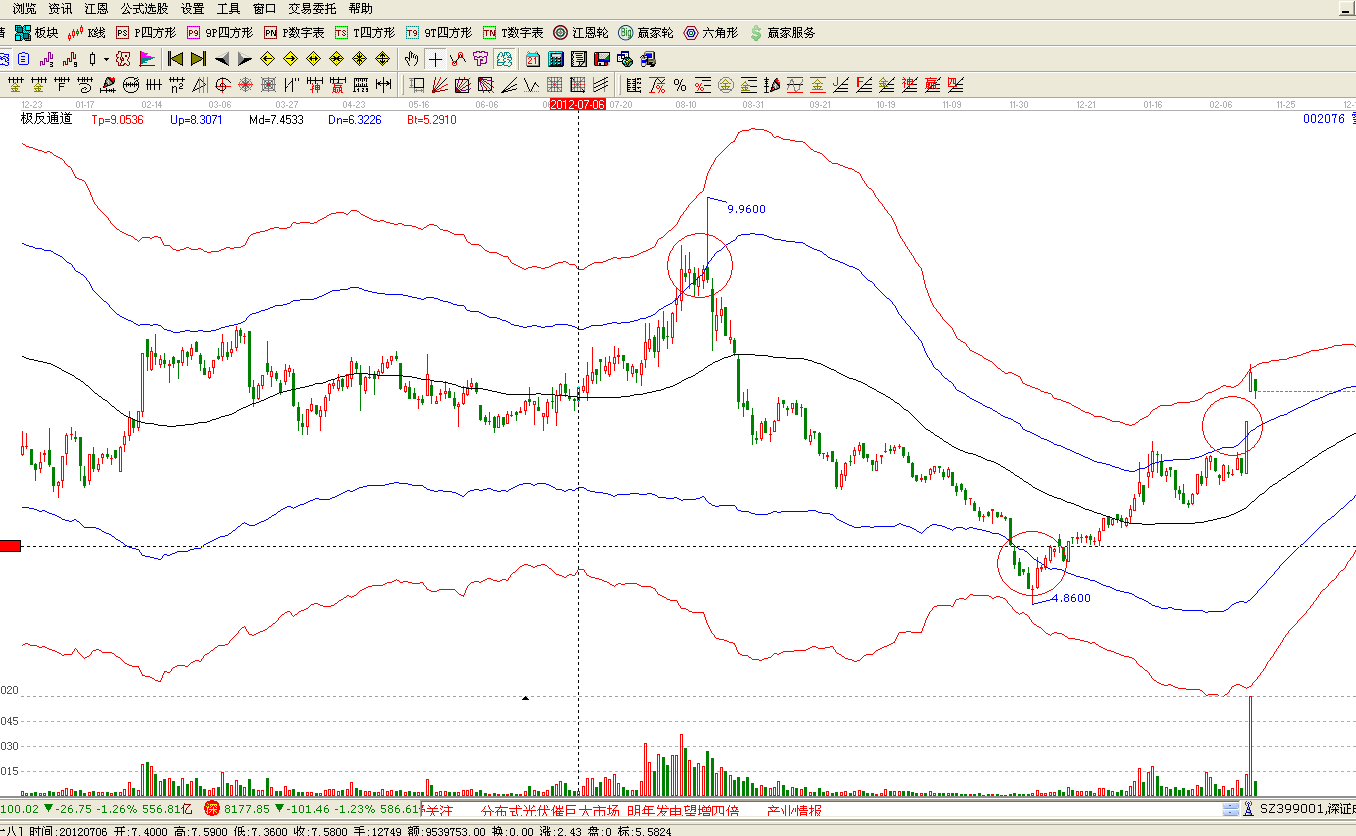Click the calendar date icon
1356x836 pixels.
pyautogui.click(x=534, y=59)
